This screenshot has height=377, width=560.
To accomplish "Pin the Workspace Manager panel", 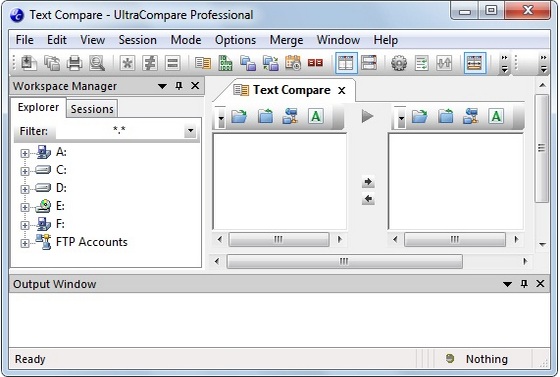I will tap(179, 86).
